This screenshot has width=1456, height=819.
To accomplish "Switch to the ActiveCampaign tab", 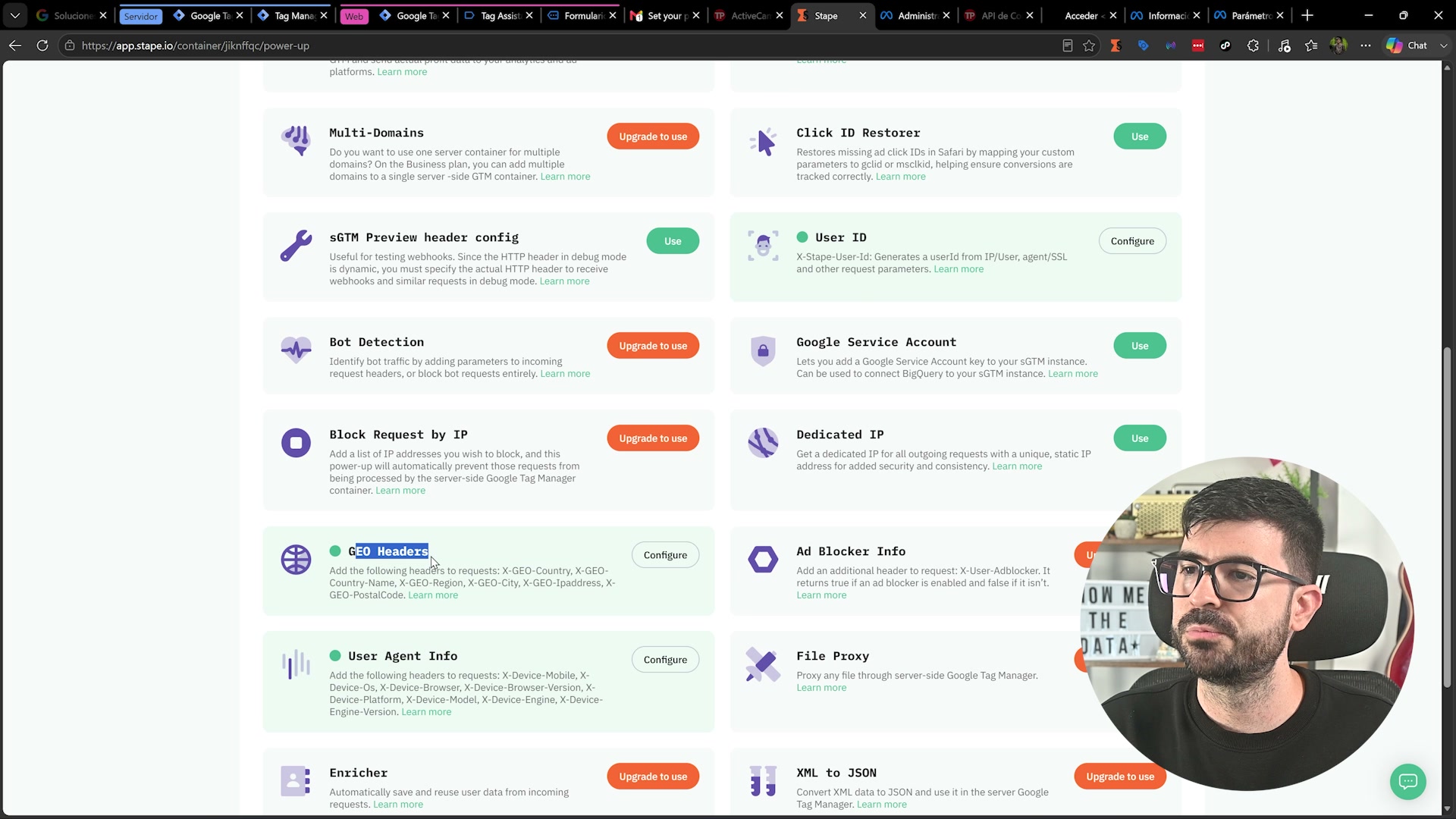I will pos(749,15).
